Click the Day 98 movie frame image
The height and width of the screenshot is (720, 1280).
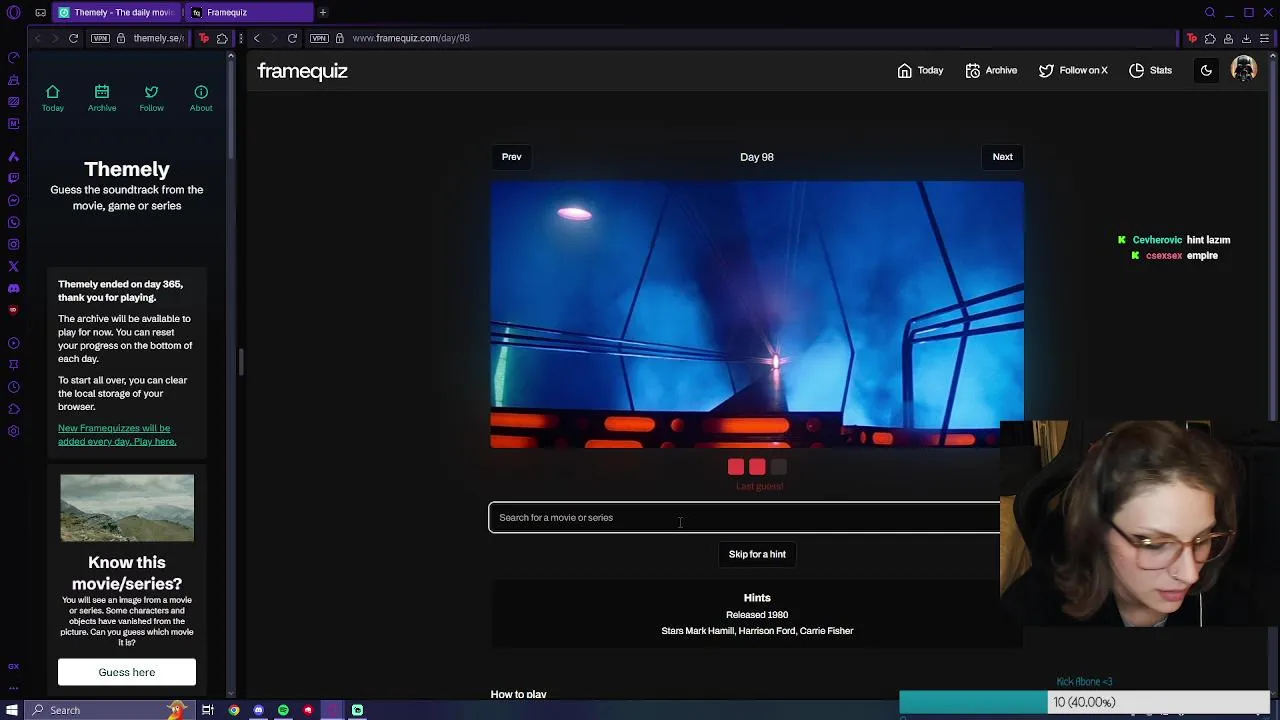click(x=757, y=314)
